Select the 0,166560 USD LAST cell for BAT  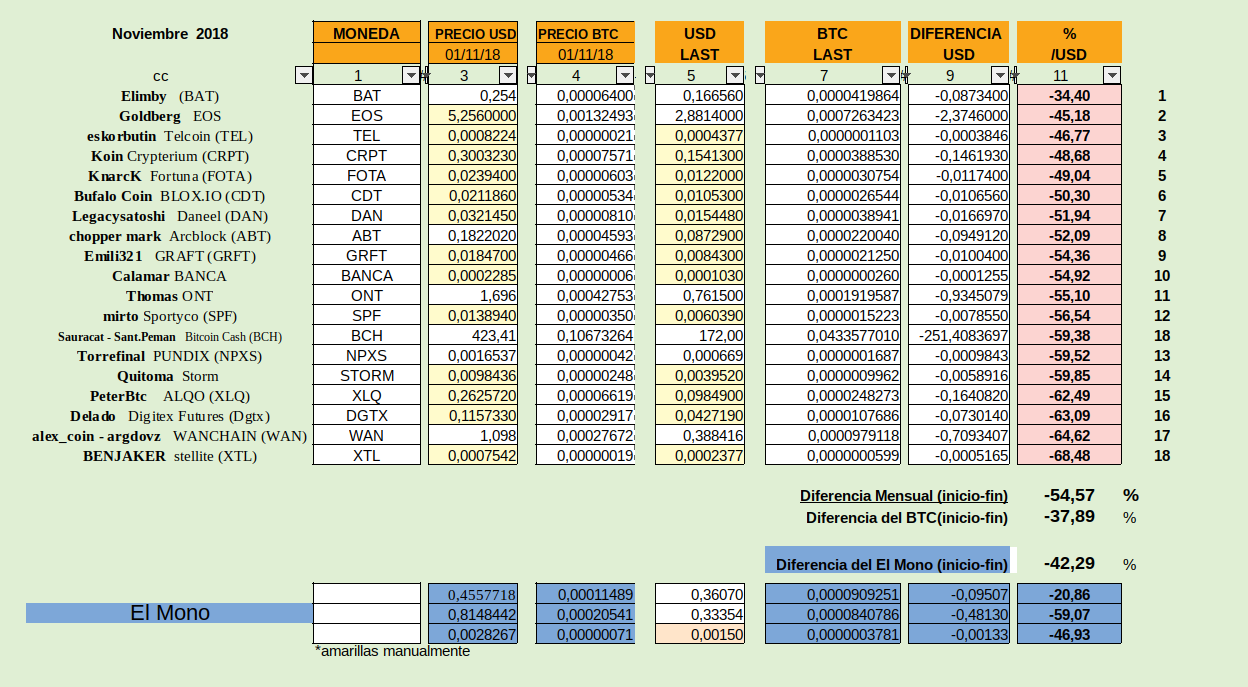click(700, 95)
